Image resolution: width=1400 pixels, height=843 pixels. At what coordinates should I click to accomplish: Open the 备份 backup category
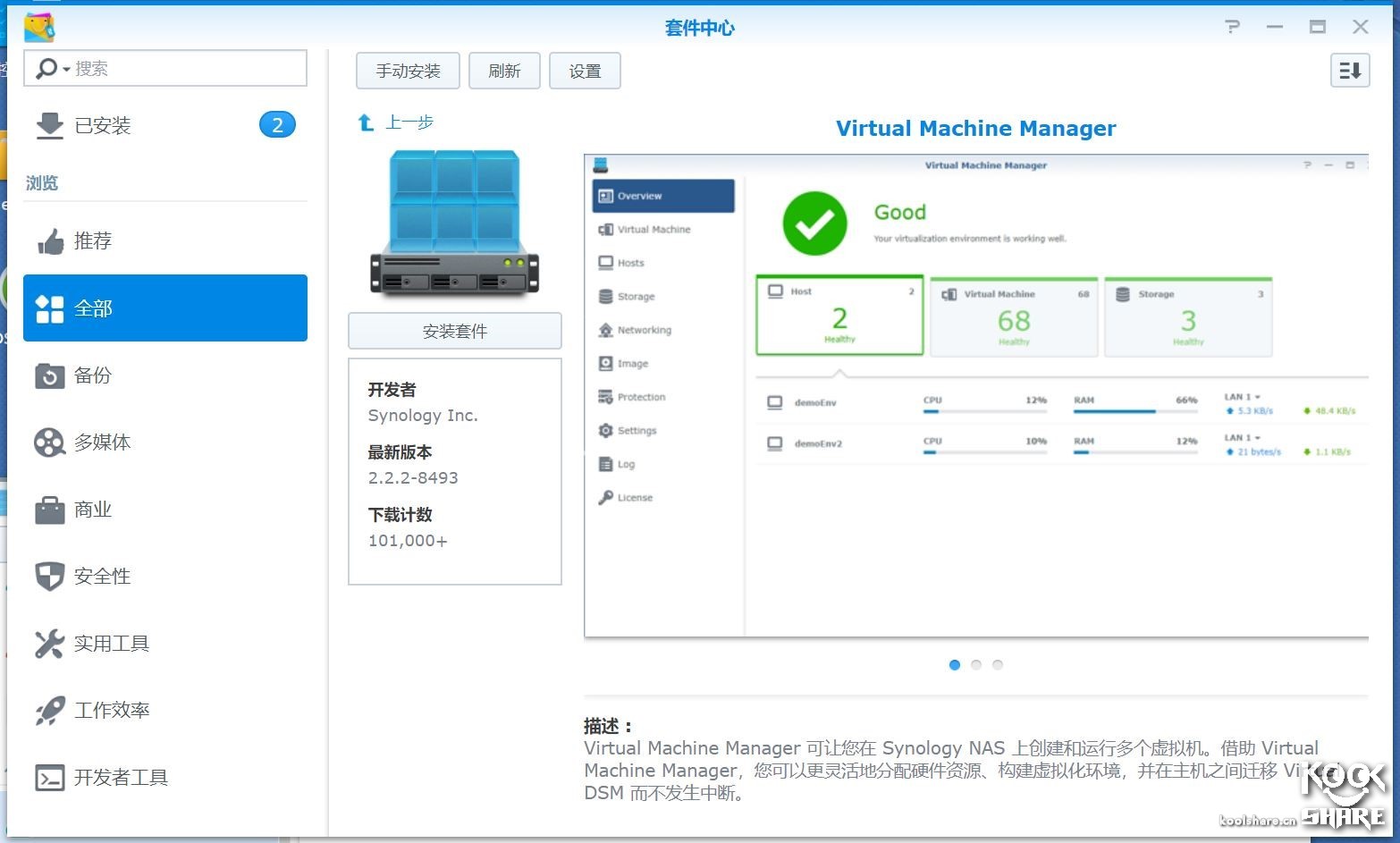tap(92, 375)
